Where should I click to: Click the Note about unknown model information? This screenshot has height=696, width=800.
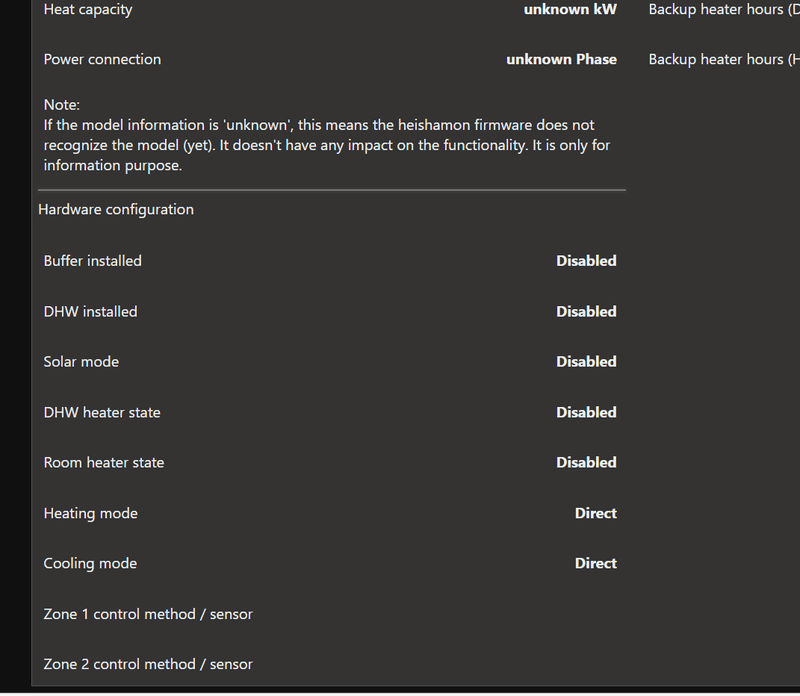326,135
